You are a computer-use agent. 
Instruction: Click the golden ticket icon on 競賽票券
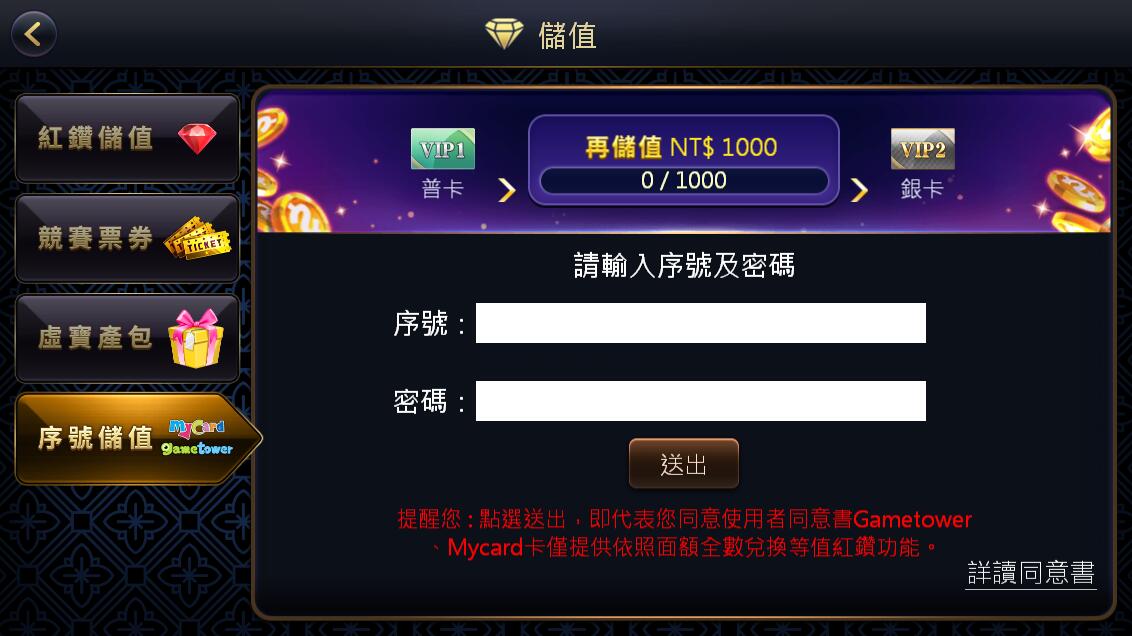197,238
